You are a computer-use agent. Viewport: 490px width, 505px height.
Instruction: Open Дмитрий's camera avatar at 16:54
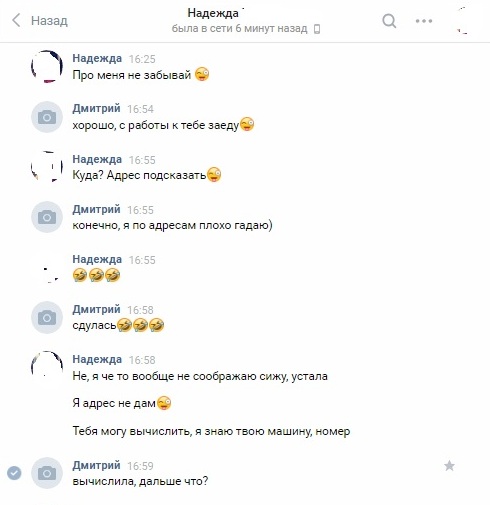pos(47,117)
